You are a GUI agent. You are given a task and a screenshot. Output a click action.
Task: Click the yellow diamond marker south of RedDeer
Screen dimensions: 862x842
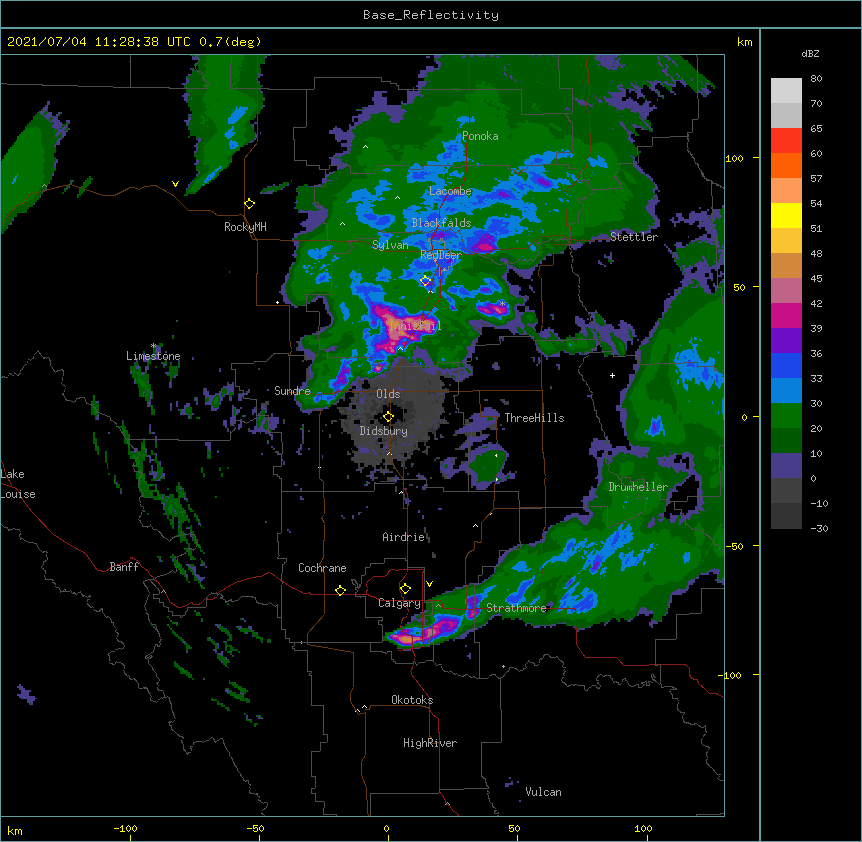click(426, 281)
